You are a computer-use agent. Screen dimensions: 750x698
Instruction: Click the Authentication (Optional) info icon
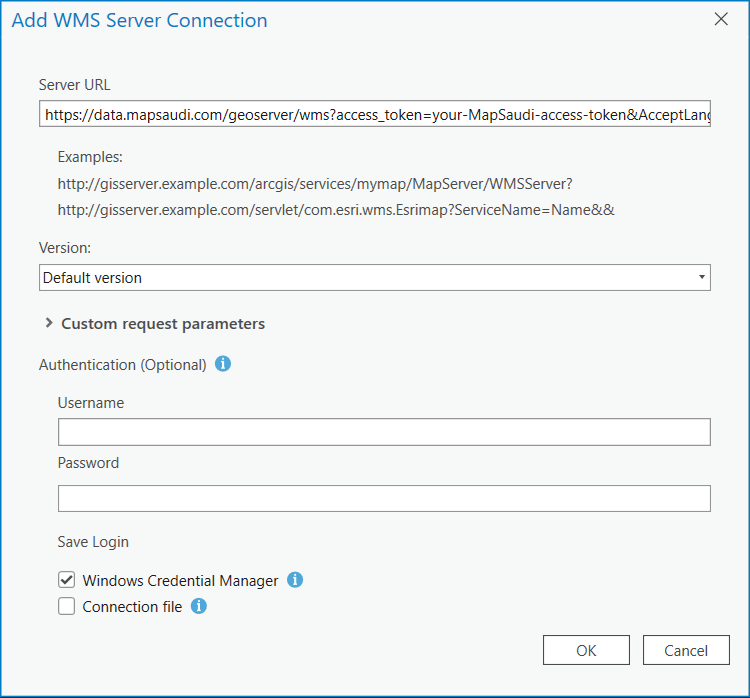[223, 364]
